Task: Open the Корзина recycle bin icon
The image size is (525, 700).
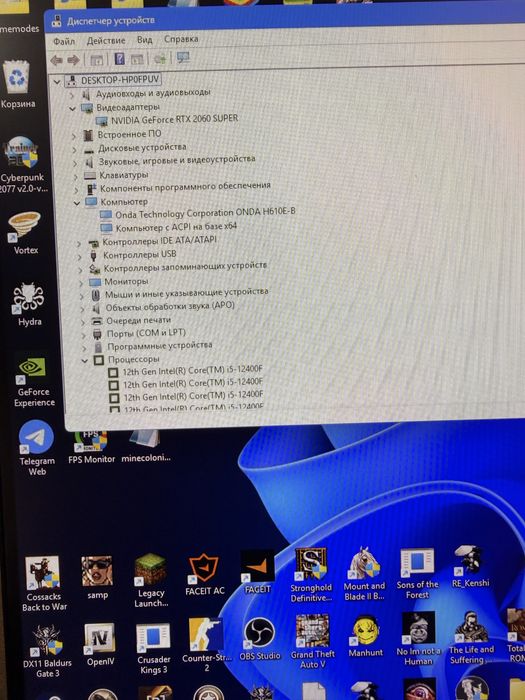Action: coord(17,84)
